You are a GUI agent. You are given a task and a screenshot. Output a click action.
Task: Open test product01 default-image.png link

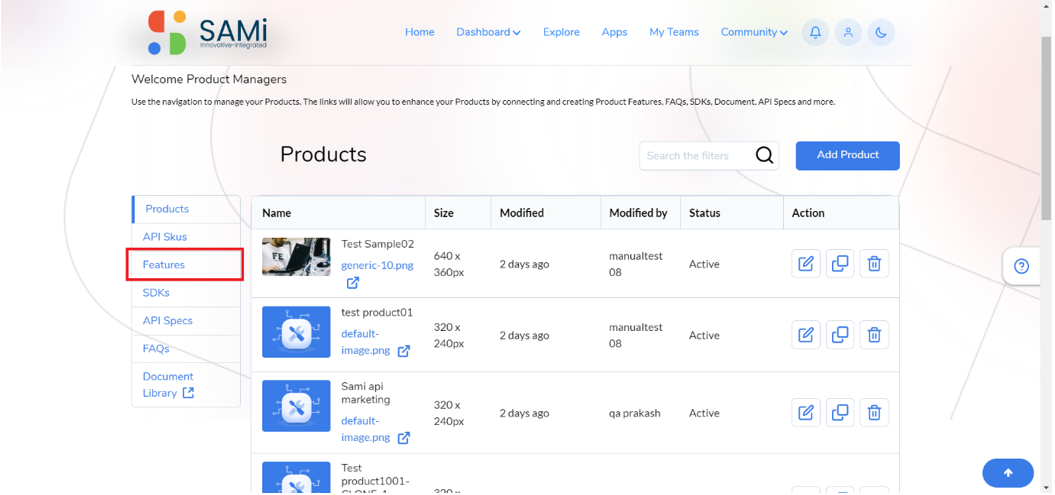coord(367,342)
